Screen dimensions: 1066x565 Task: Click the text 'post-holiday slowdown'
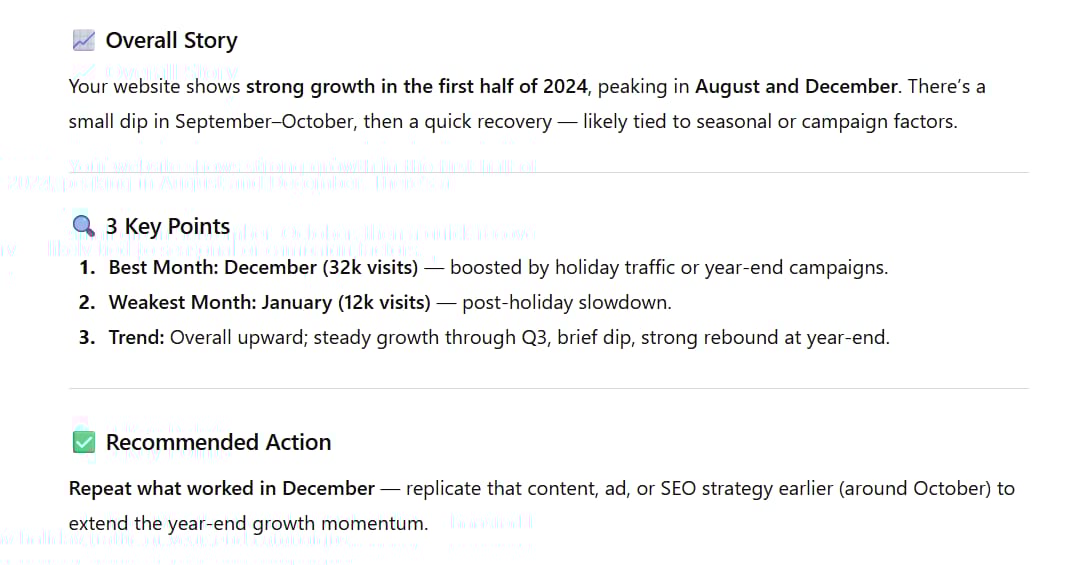coord(564,302)
